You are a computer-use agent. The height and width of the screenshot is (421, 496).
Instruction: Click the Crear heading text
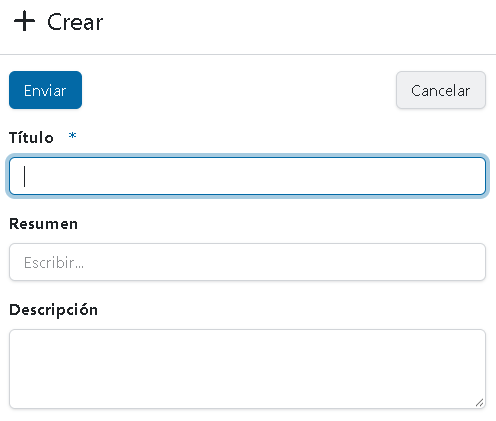tap(75, 22)
